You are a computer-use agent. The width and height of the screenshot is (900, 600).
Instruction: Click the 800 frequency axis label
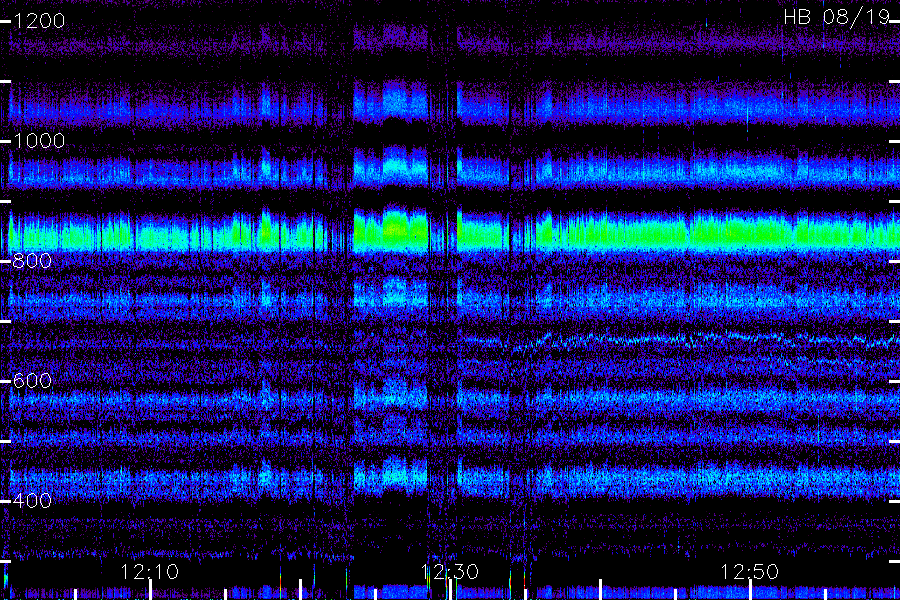[x=32, y=261]
